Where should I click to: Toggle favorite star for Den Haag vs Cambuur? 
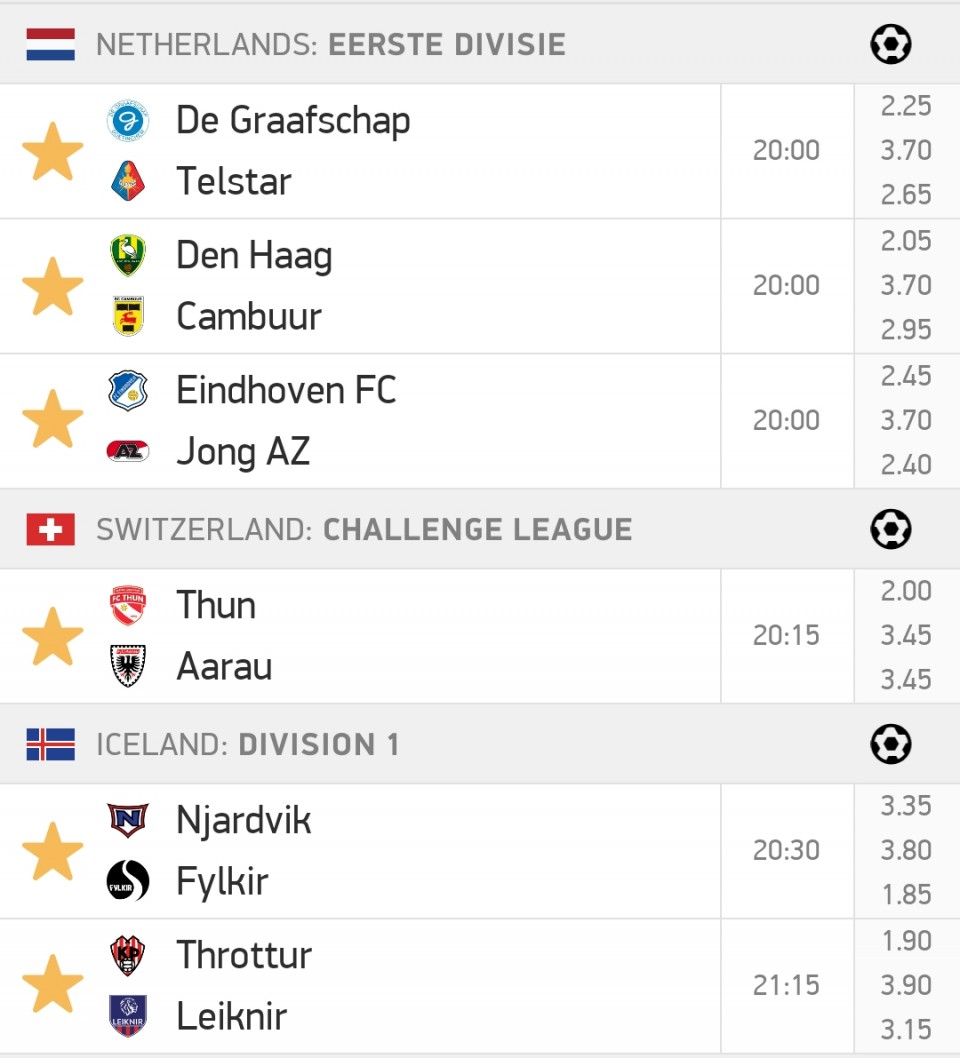tap(53, 286)
